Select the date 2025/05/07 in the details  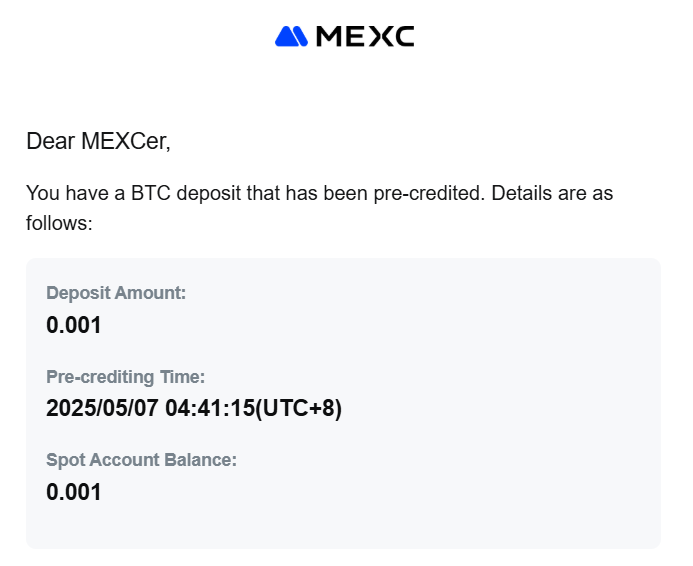(102, 408)
